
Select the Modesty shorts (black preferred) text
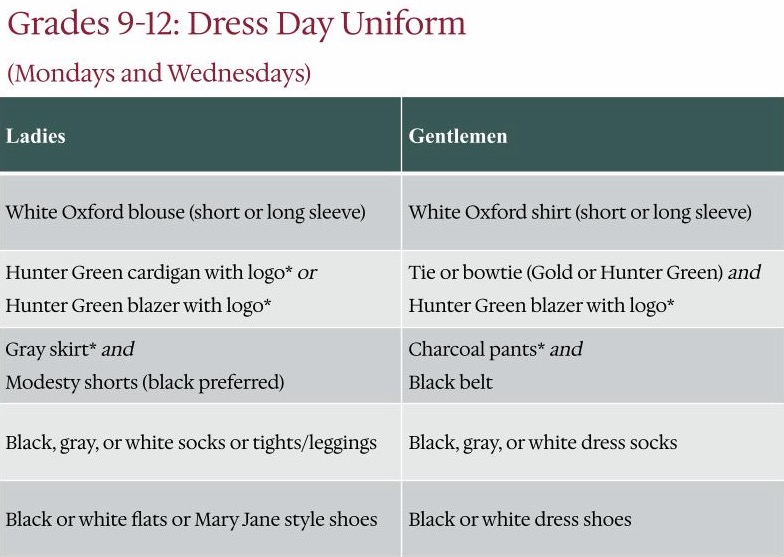tap(145, 382)
